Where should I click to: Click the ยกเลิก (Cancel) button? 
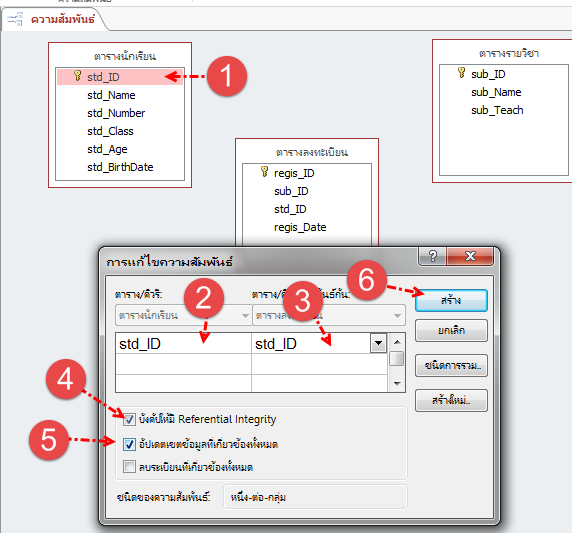pos(451,331)
